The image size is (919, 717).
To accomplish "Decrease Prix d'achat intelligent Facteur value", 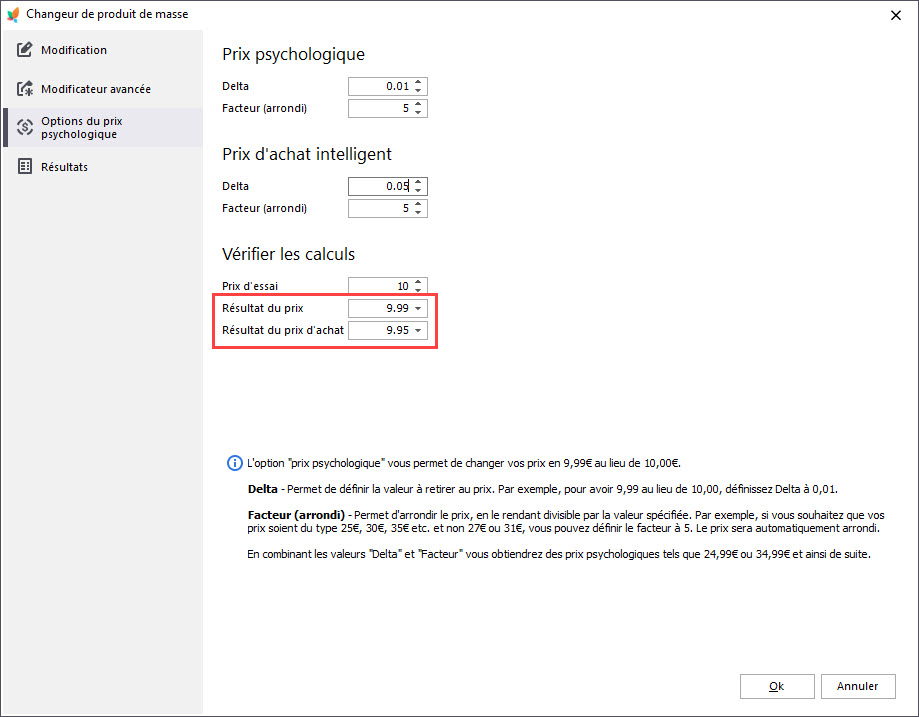I will 418,212.
